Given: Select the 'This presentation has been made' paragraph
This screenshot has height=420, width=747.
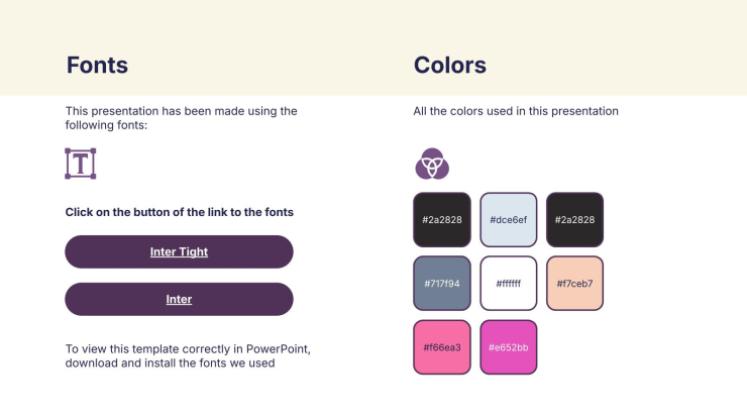Looking at the screenshot, I should click(x=181, y=118).
